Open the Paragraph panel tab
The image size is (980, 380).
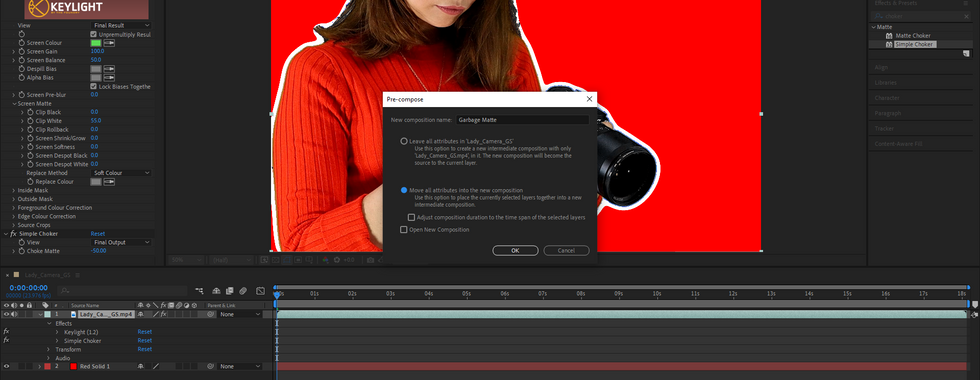pos(888,113)
